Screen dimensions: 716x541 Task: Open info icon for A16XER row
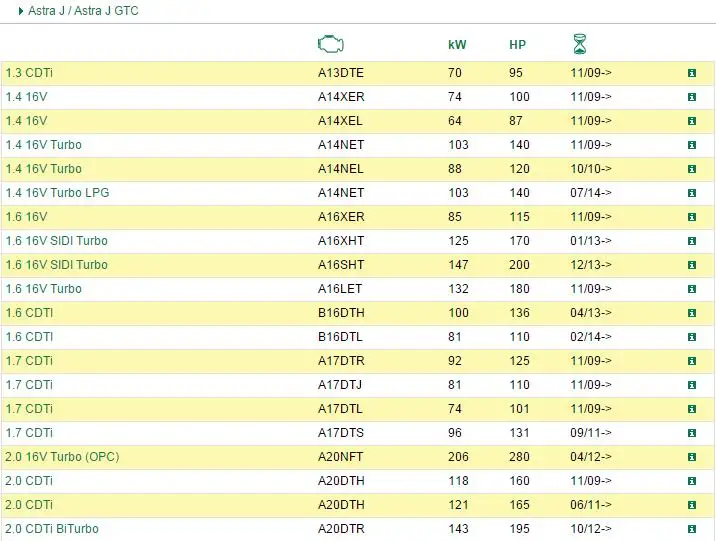pyautogui.click(x=692, y=217)
